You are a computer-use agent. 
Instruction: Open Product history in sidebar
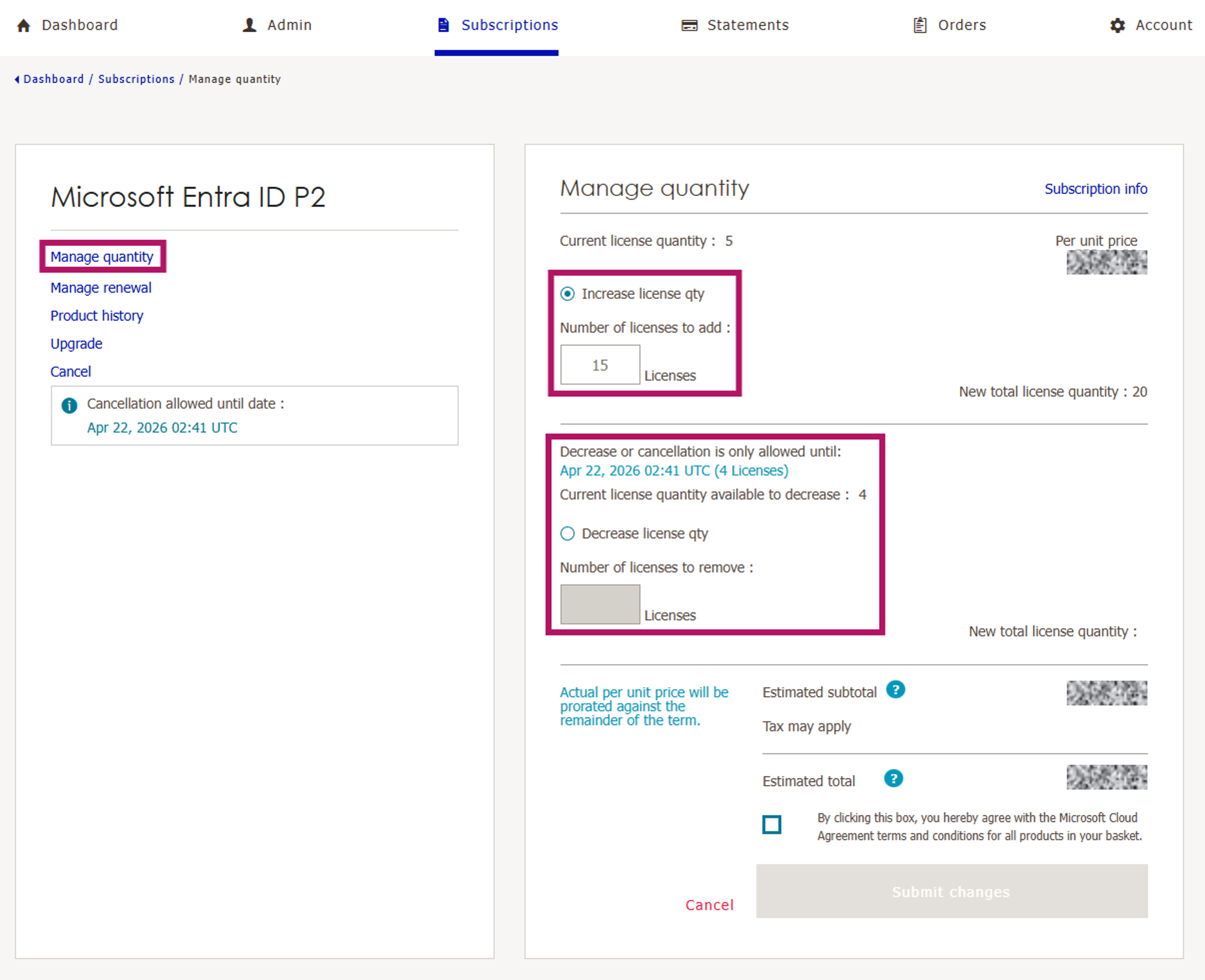[96, 315]
